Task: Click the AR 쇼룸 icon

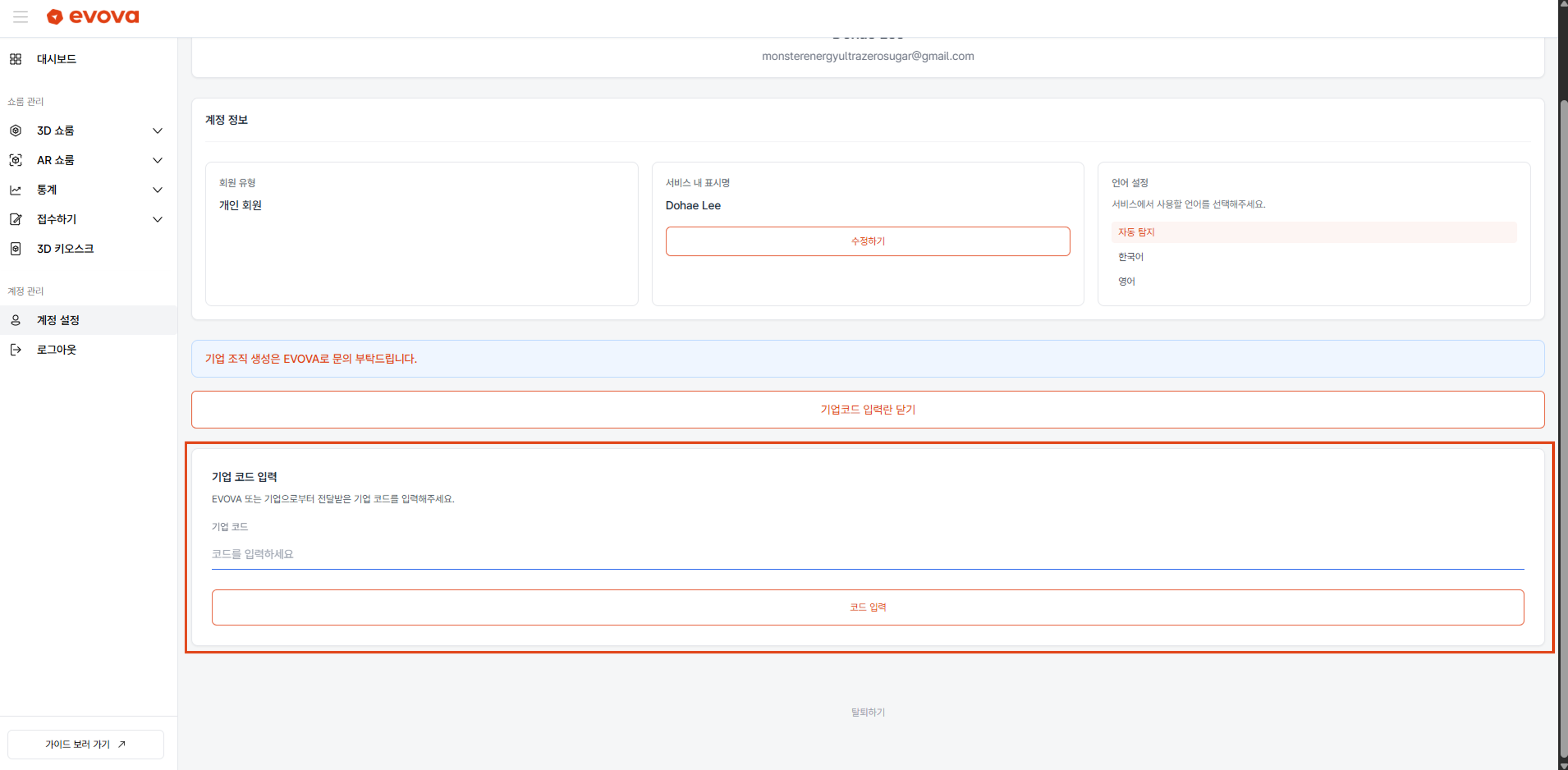Action: pos(15,160)
